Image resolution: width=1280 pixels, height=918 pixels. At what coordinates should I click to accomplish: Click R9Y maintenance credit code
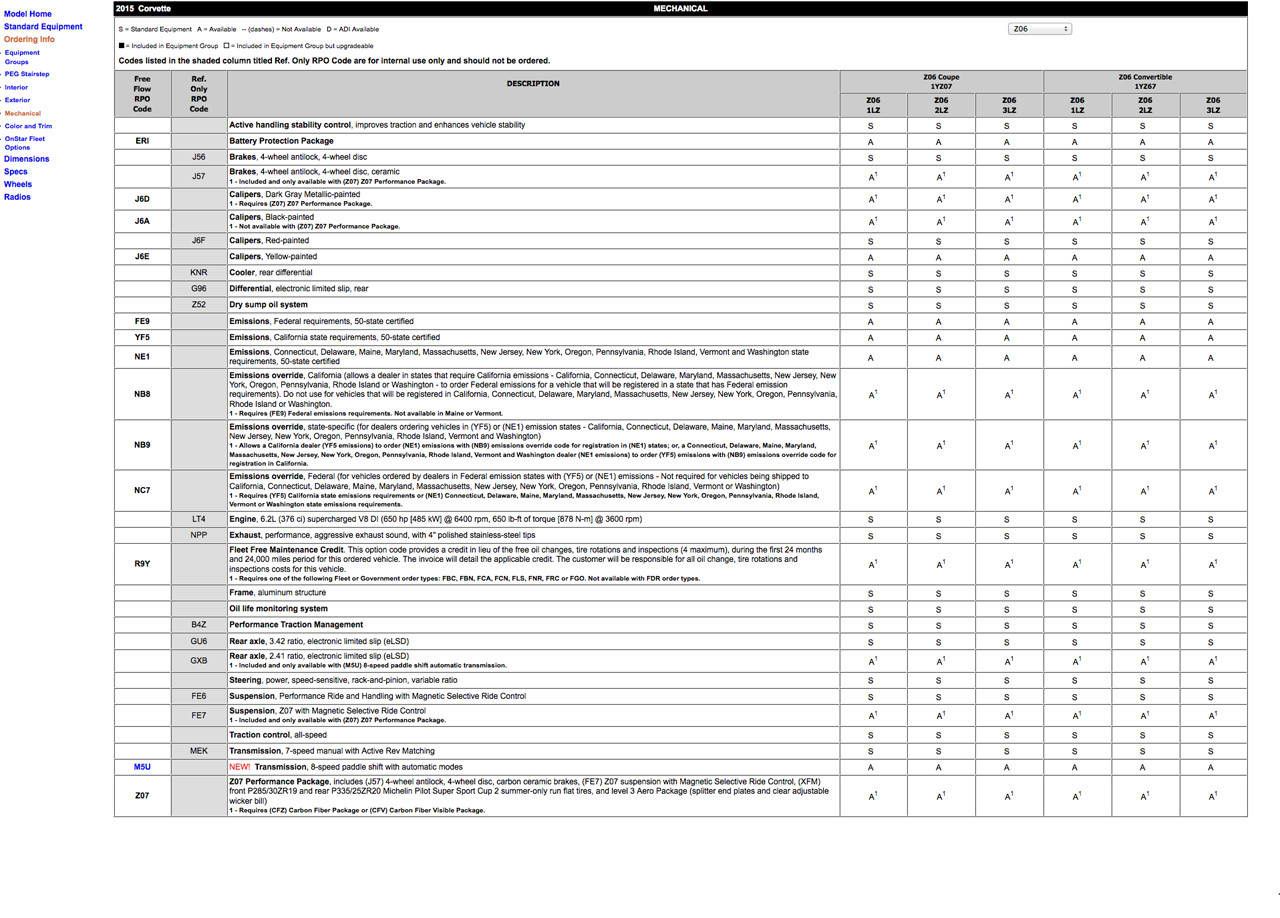point(142,564)
